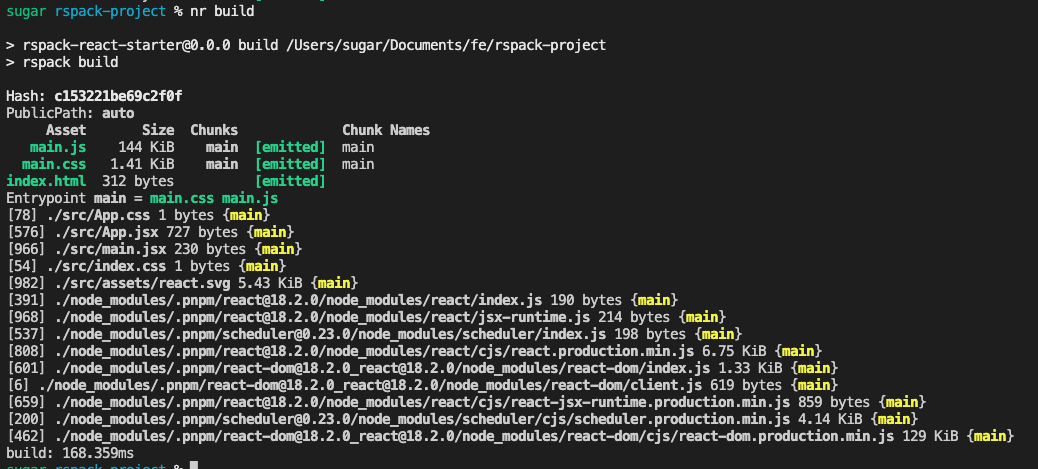Click the react-dom/client.js 619 bytes line
Screen dimensions: 1038x469
[422, 385]
